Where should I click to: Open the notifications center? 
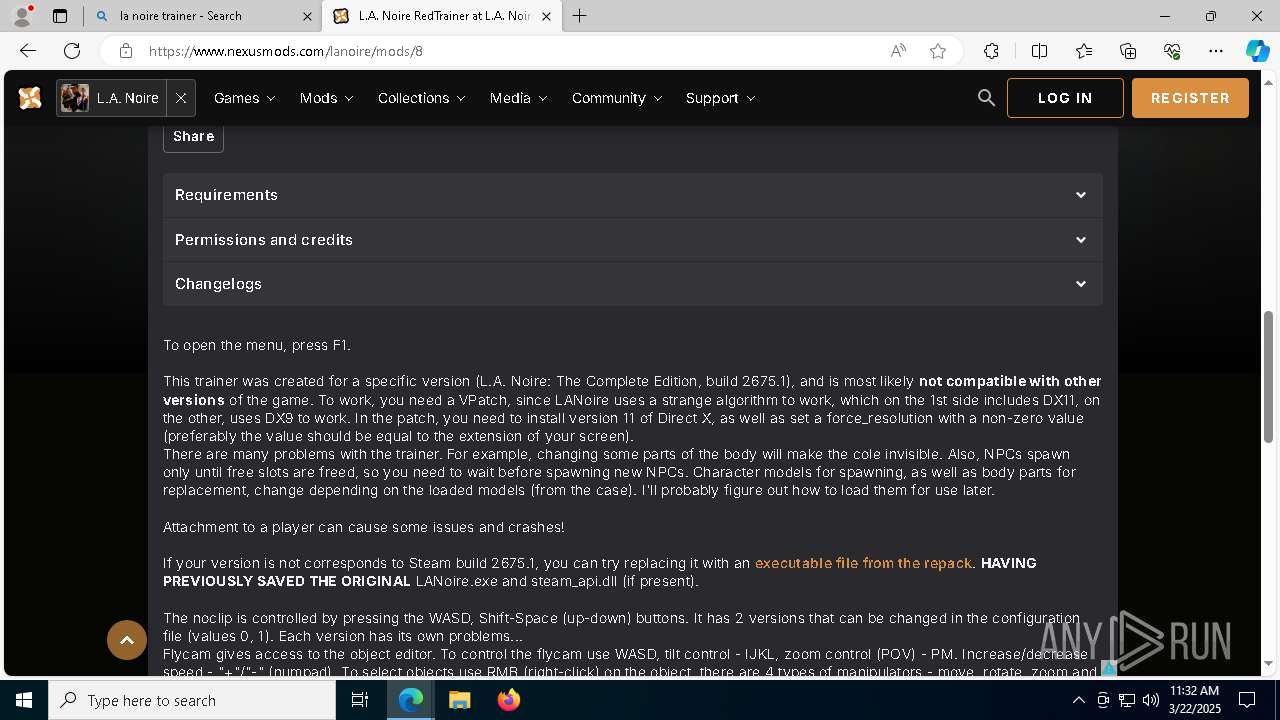(1247, 700)
